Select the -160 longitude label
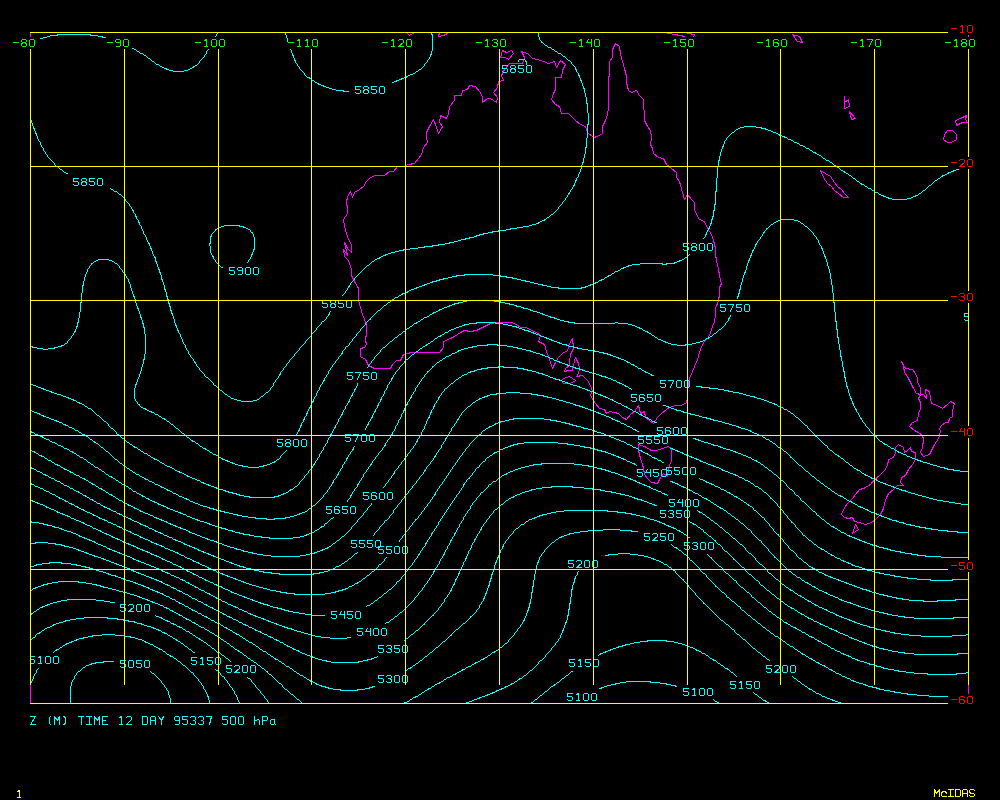Screen dimensions: 1000x800 [x=773, y=43]
